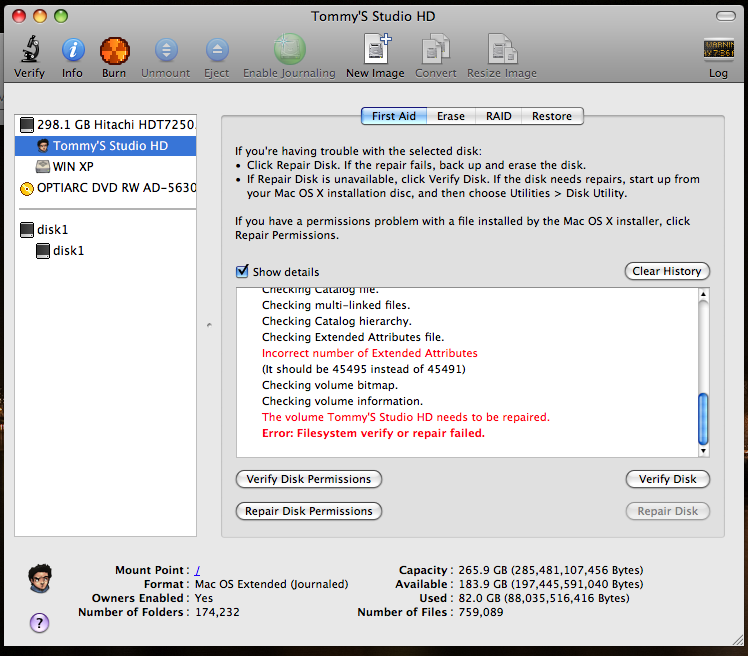Click 'The volume Tommy'S Studio HD needs to be repaired.'
The image size is (748, 656).
point(406,417)
